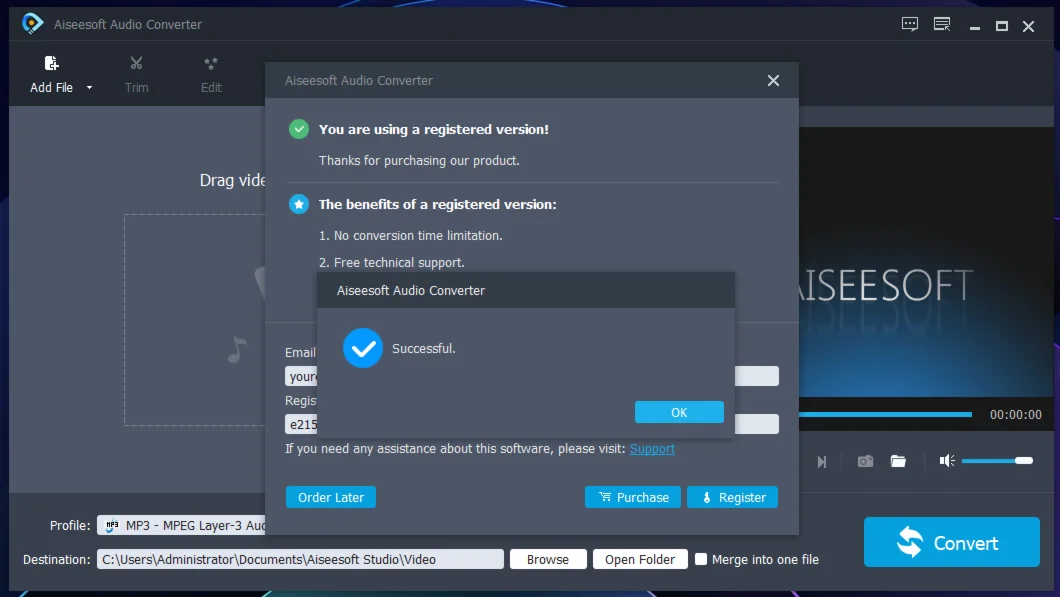1060x597 pixels.
Task: Click the Browse button
Action: click(x=548, y=559)
